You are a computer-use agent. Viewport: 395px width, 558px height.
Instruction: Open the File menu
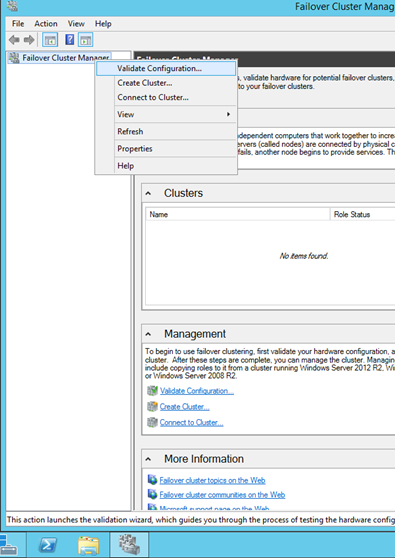click(x=18, y=24)
